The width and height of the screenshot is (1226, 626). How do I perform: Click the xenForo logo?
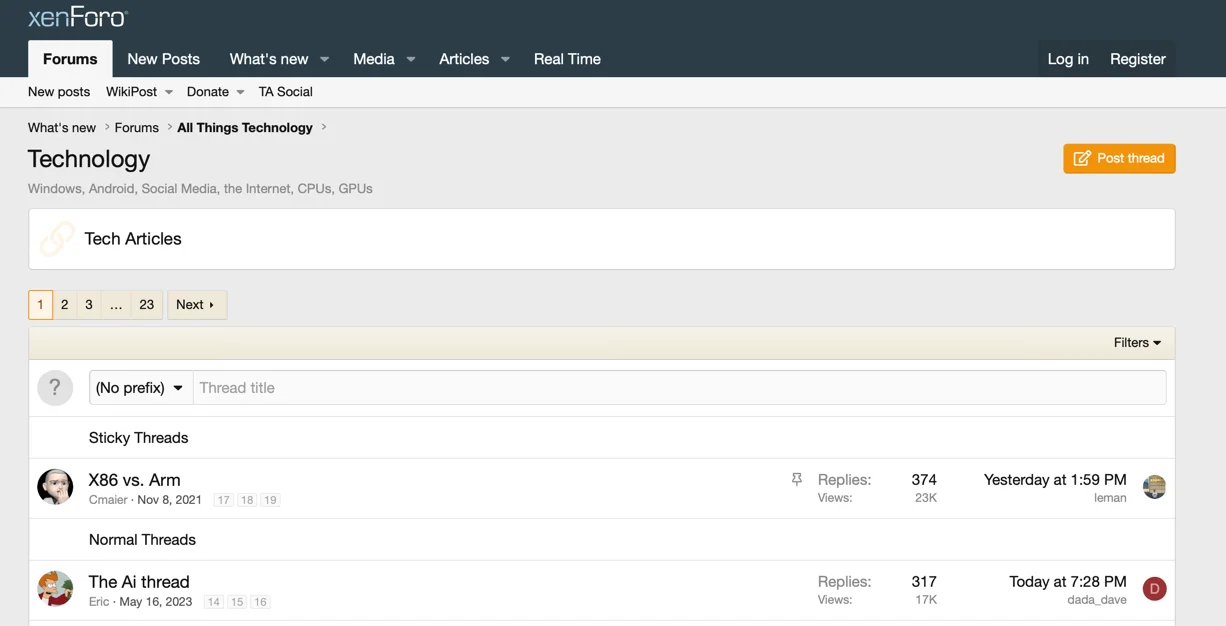coord(78,17)
